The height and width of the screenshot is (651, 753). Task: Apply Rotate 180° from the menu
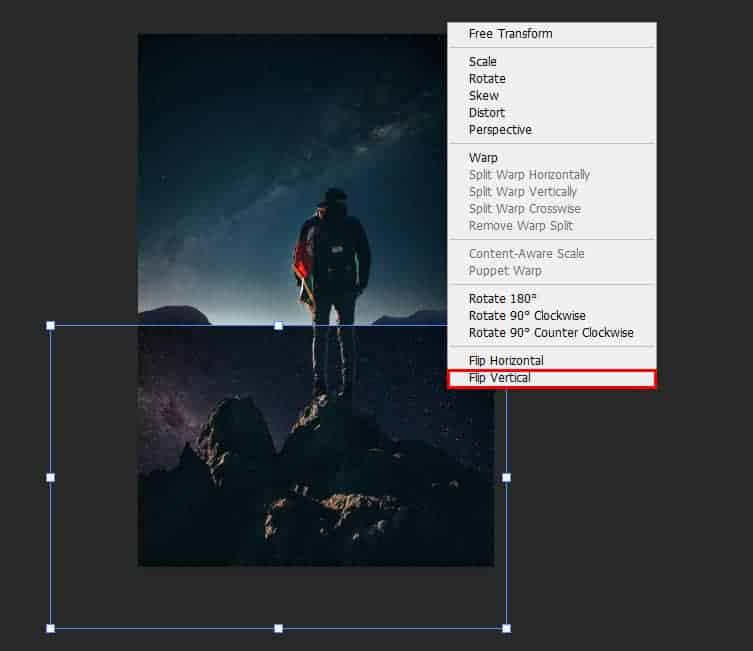tap(502, 299)
